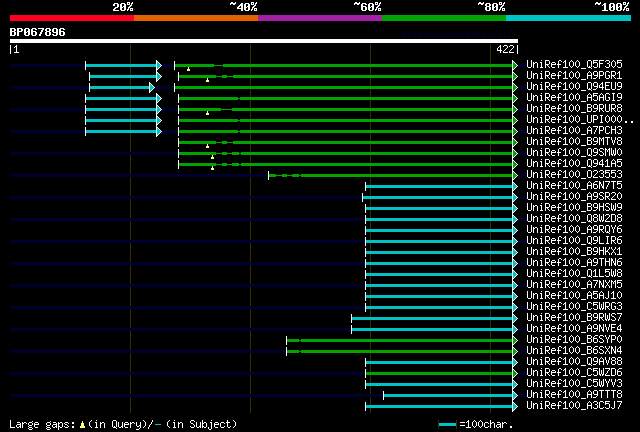This screenshot has width=640, height=432.
Task: Click the green alignment bar of B6SYP0
Action: tap(402, 341)
